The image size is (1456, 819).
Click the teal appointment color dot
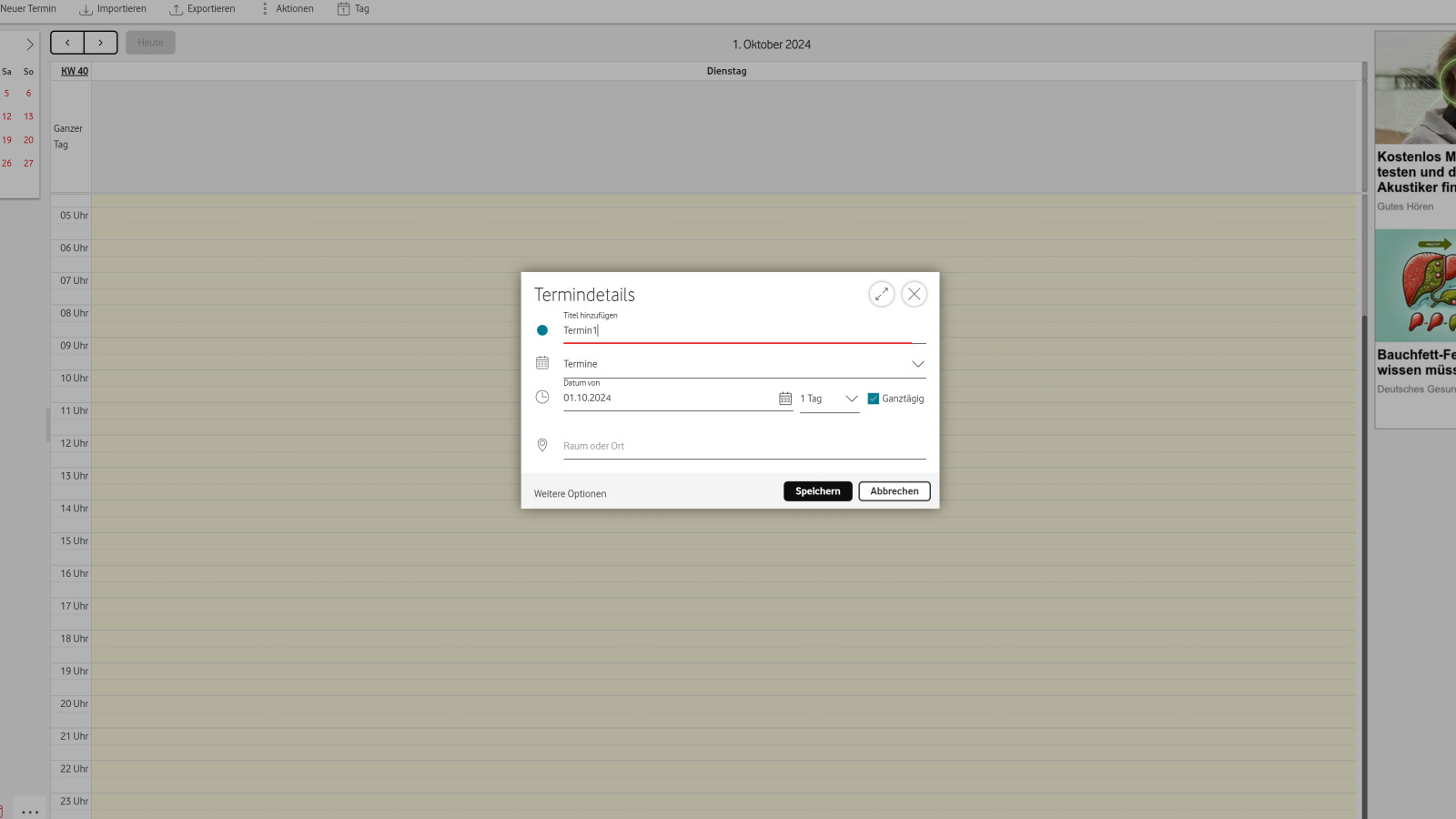[x=542, y=330]
